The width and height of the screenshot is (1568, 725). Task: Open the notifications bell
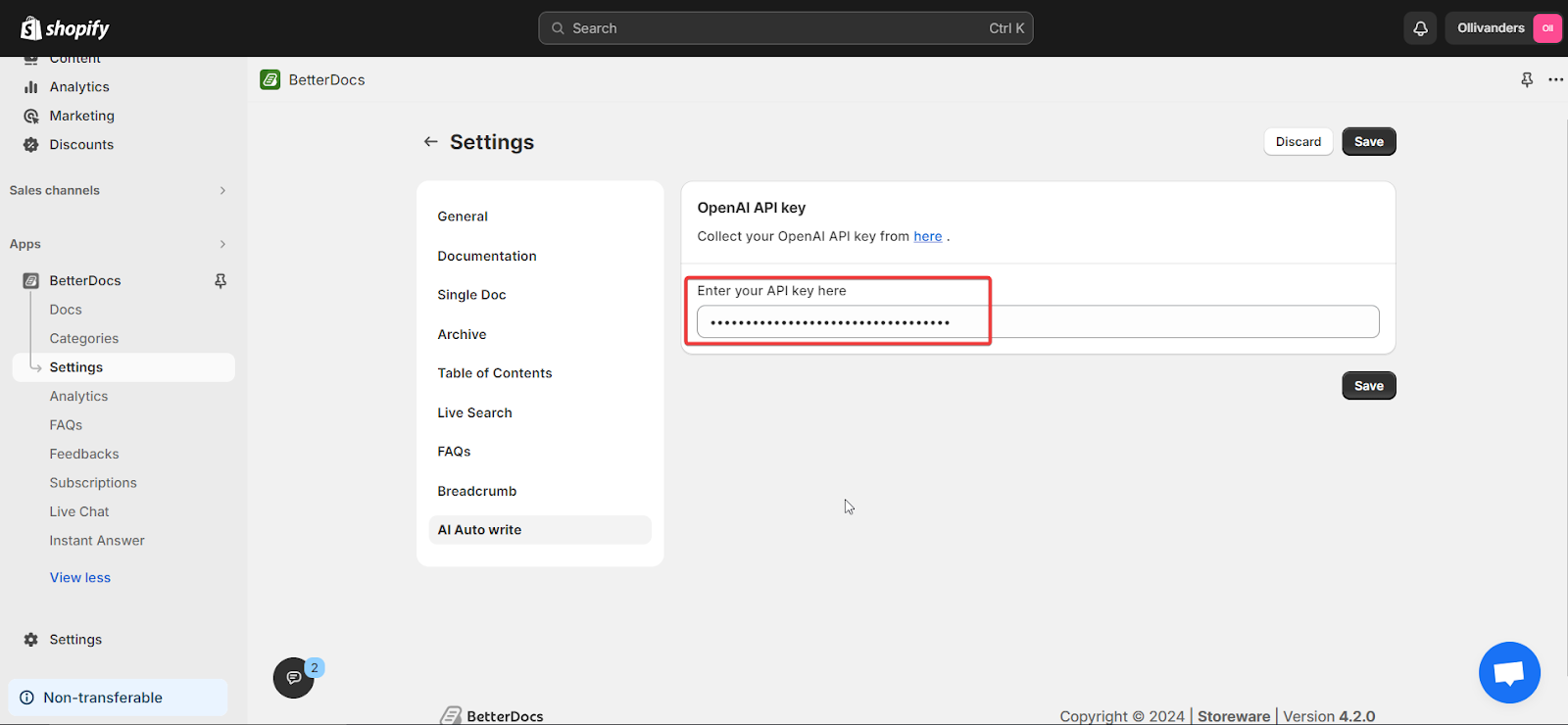point(1420,28)
